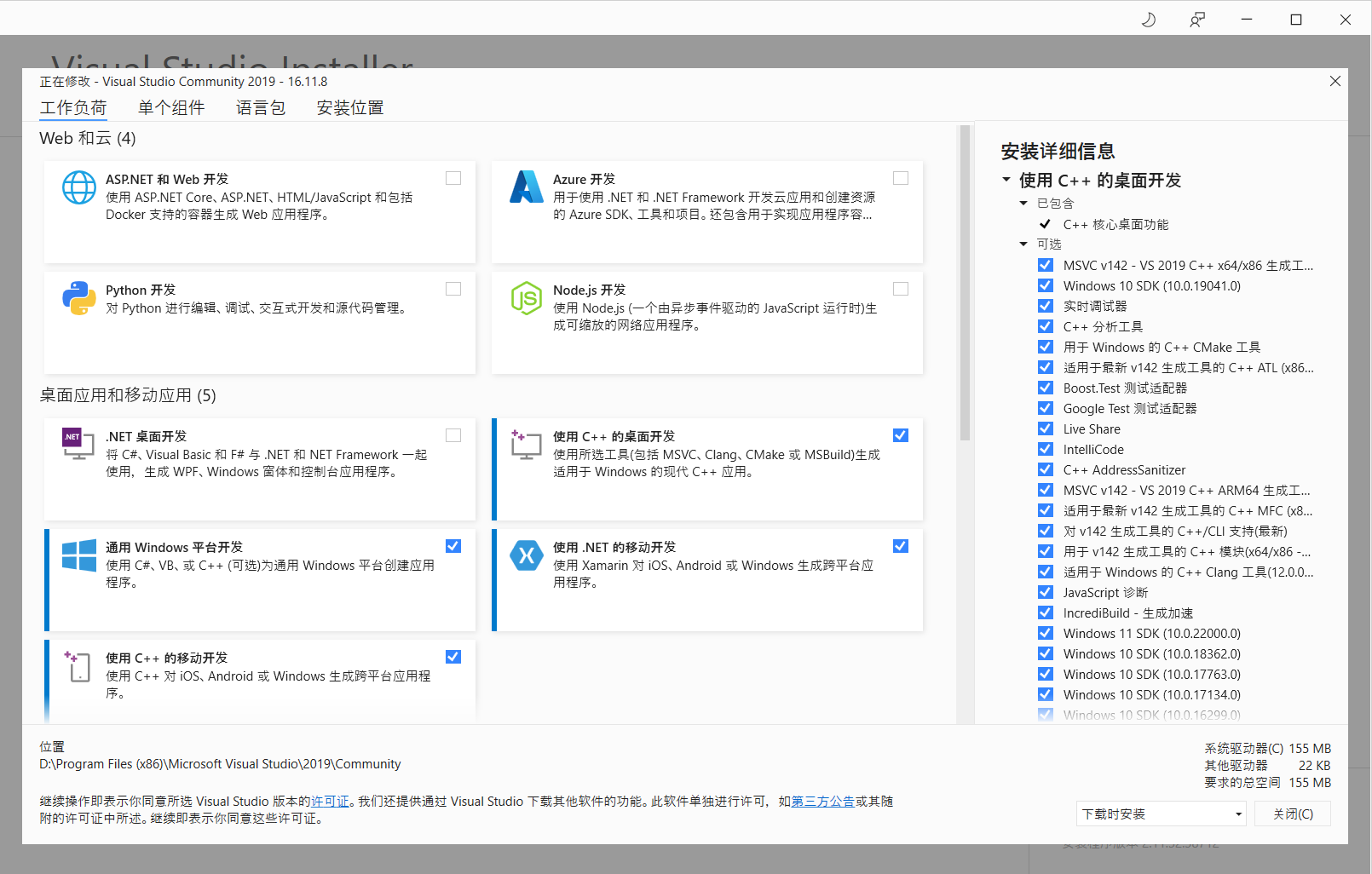Image resolution: width=1372 pixels, height=874 pixels.
Task: Click the Node.js development logo icon
Action: [x=527, y=298]
